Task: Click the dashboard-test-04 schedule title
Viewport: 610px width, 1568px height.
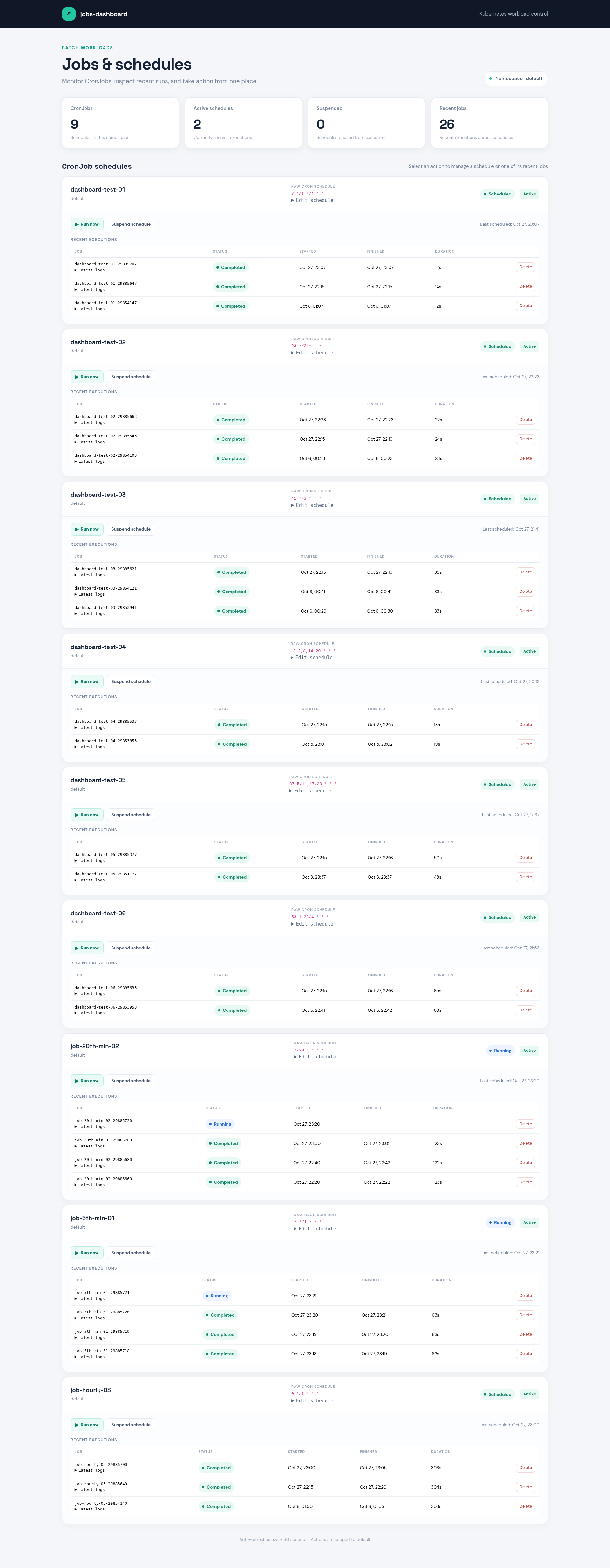Action: point(98,647)
